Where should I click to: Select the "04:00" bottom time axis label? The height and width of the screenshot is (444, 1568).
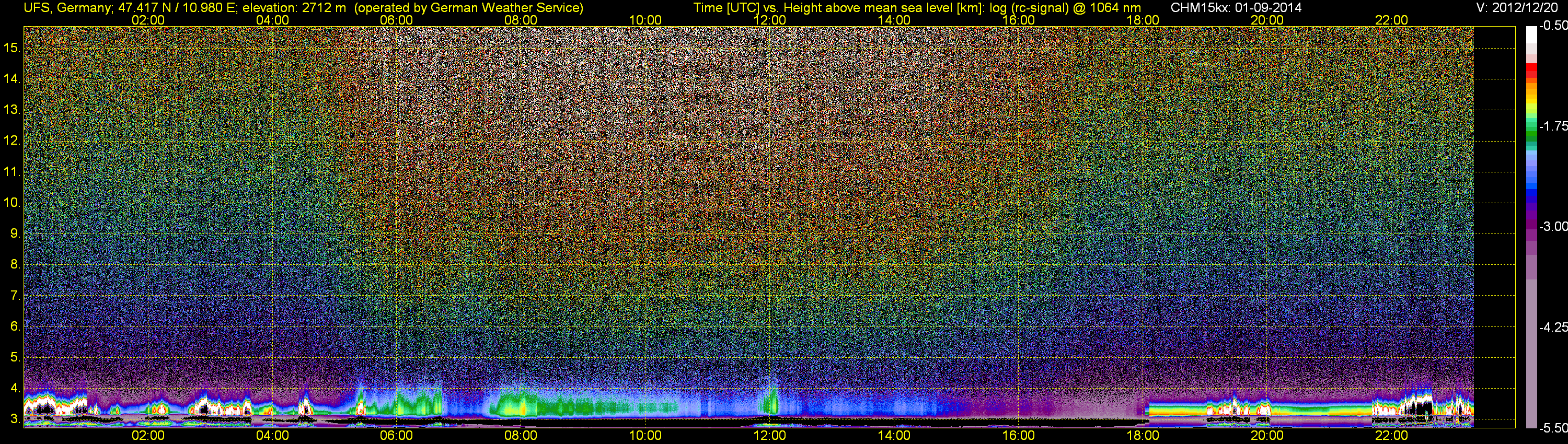pyautogui.click(x=272, y=436)
